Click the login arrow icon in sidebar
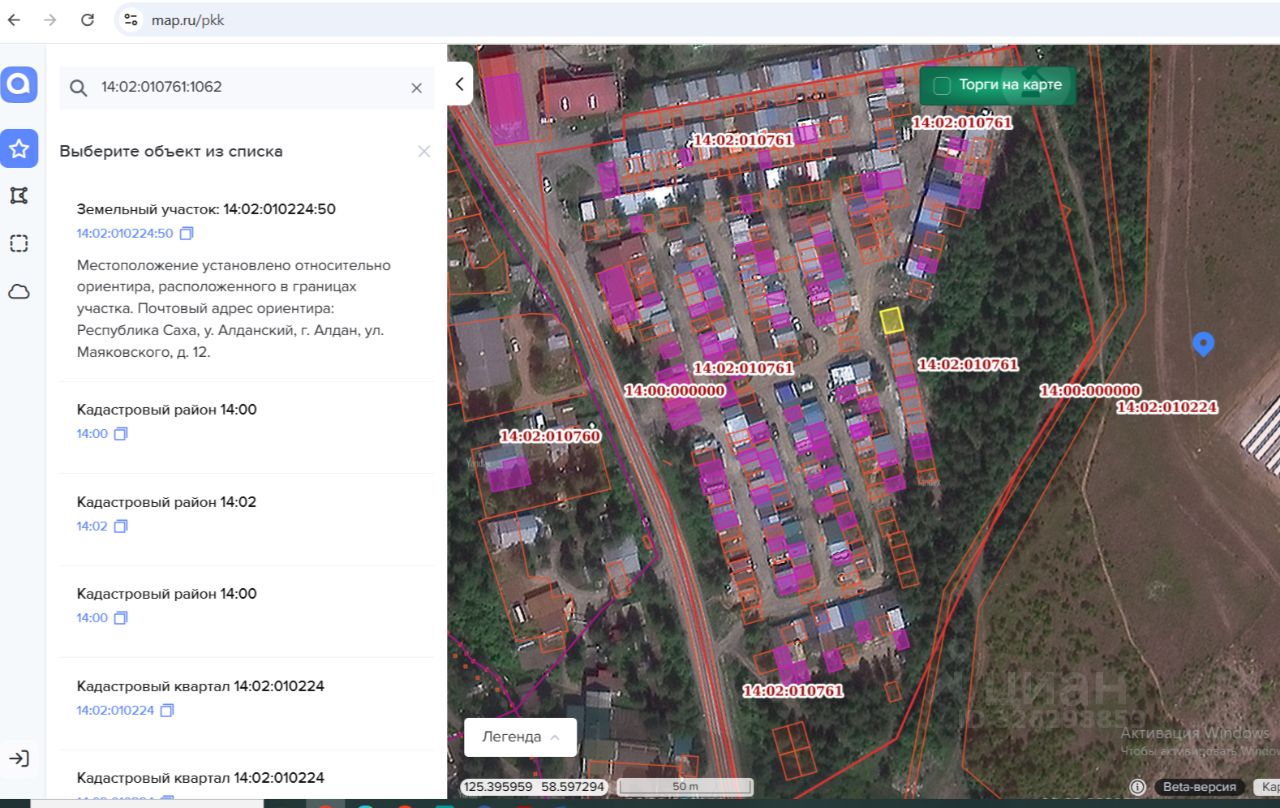 (19, 759)
